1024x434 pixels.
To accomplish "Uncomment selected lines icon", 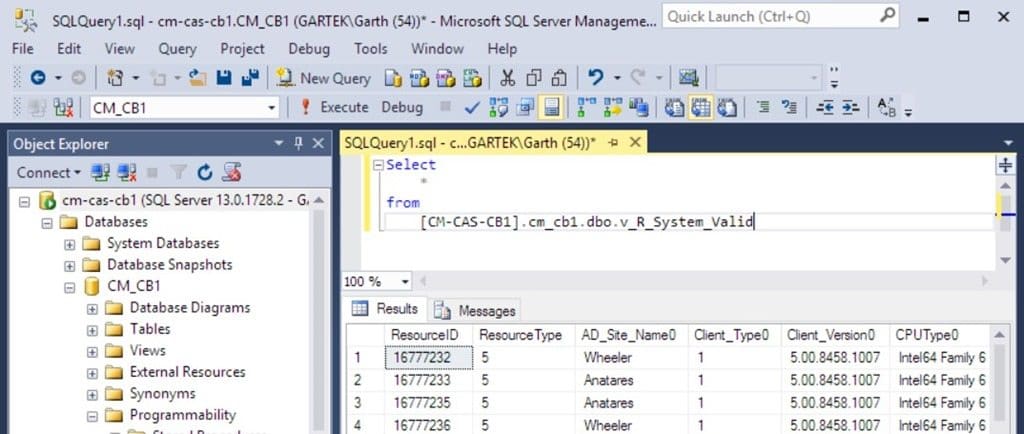I will coord(790,108).
